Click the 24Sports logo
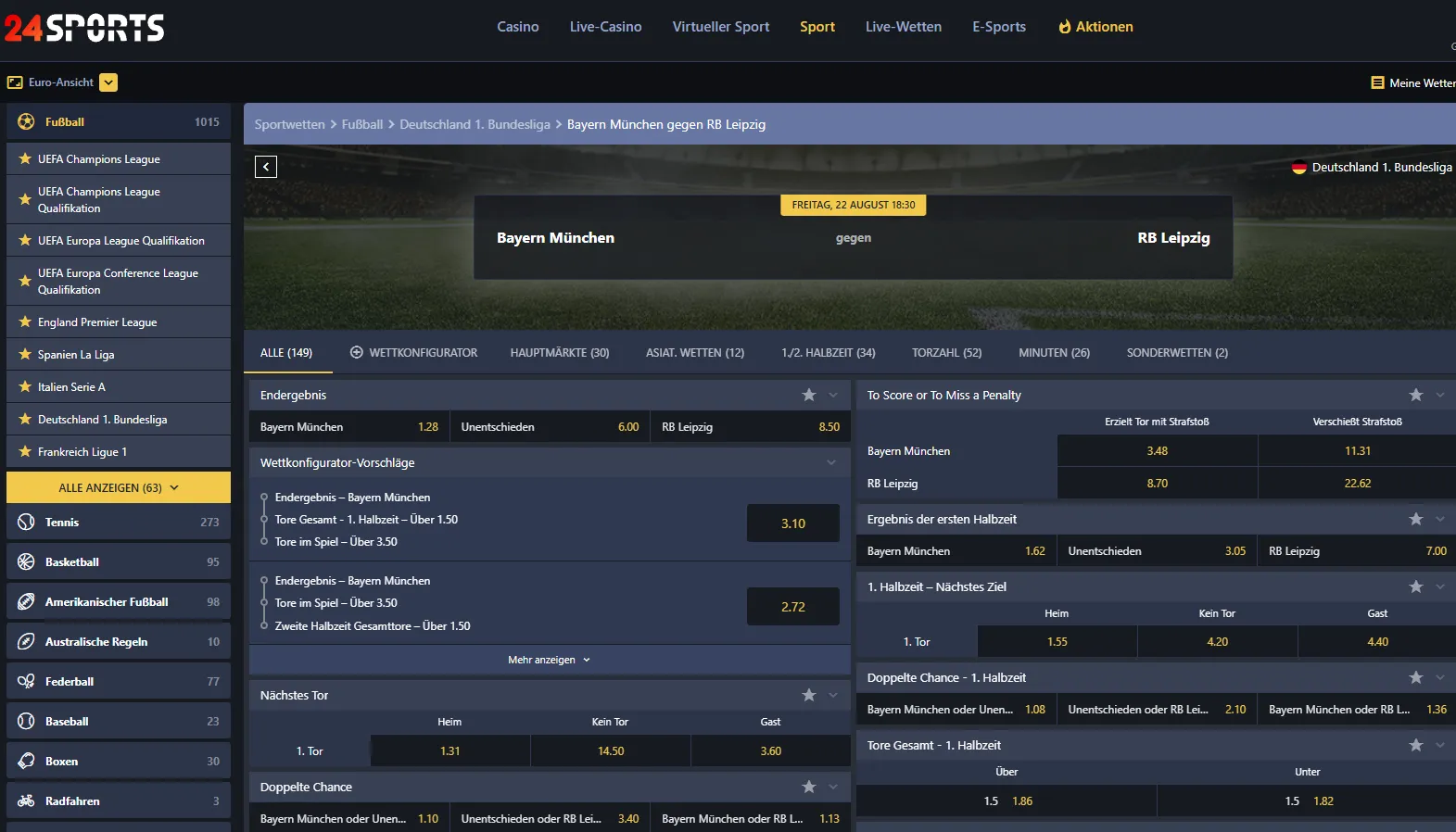Screen dimensions: 1456x832 click(84, 28)
